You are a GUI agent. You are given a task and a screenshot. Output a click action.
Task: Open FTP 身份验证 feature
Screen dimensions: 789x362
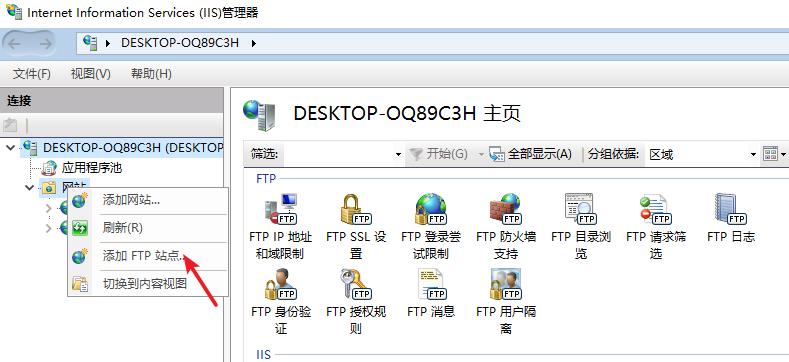(x=280, y=302)
